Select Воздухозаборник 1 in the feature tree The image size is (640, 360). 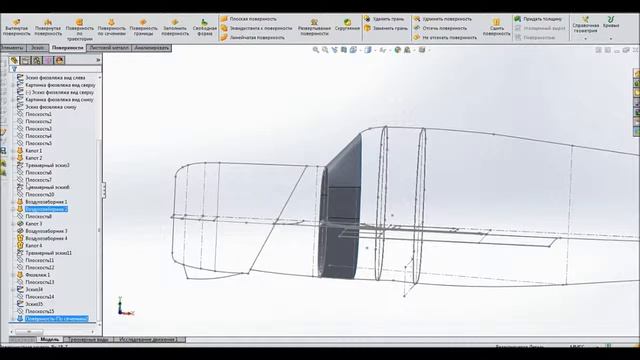click(x=46, y=202)
